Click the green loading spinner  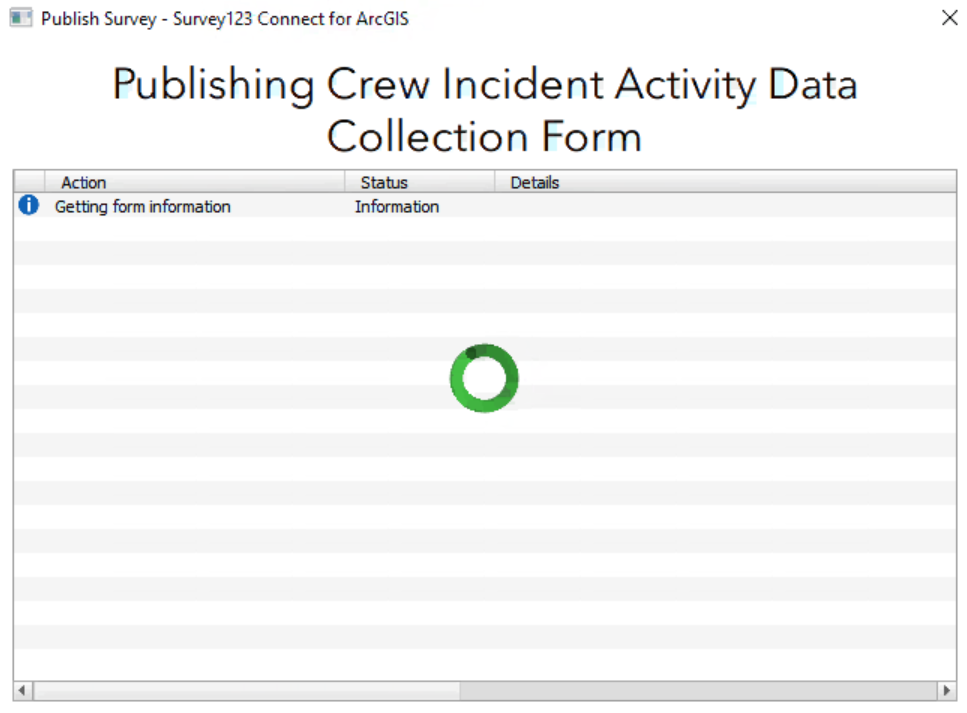coord(484,378)
